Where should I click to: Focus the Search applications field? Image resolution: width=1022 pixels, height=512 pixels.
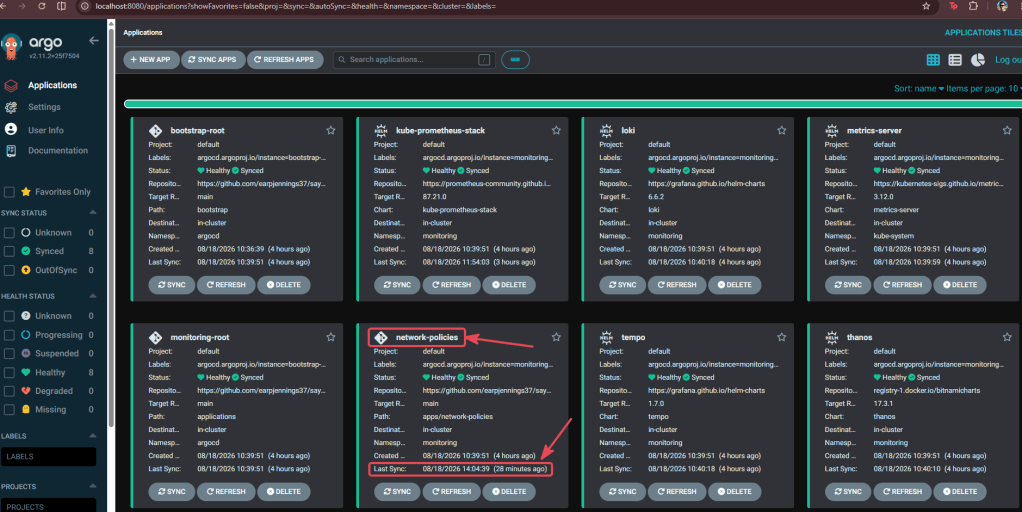pyautogui.click(x=414, y=60)
